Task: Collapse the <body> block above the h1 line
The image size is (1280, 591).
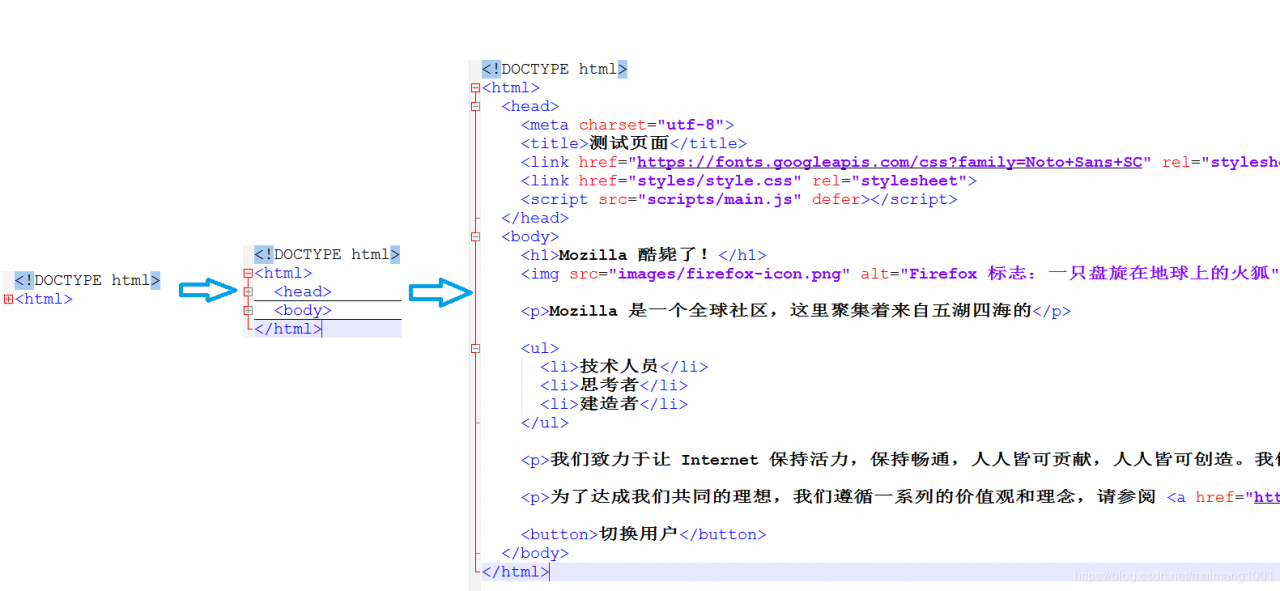Action: [x=476, y=237]
